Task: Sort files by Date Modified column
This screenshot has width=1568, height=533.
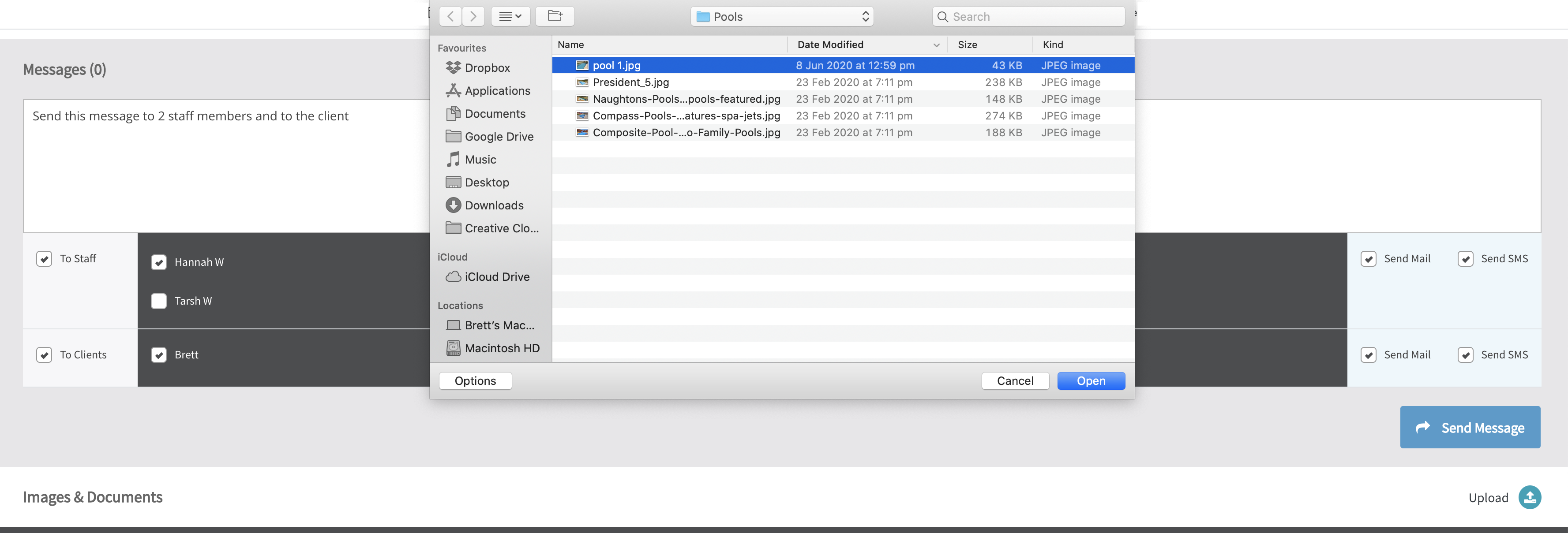Action: point(867,45)
